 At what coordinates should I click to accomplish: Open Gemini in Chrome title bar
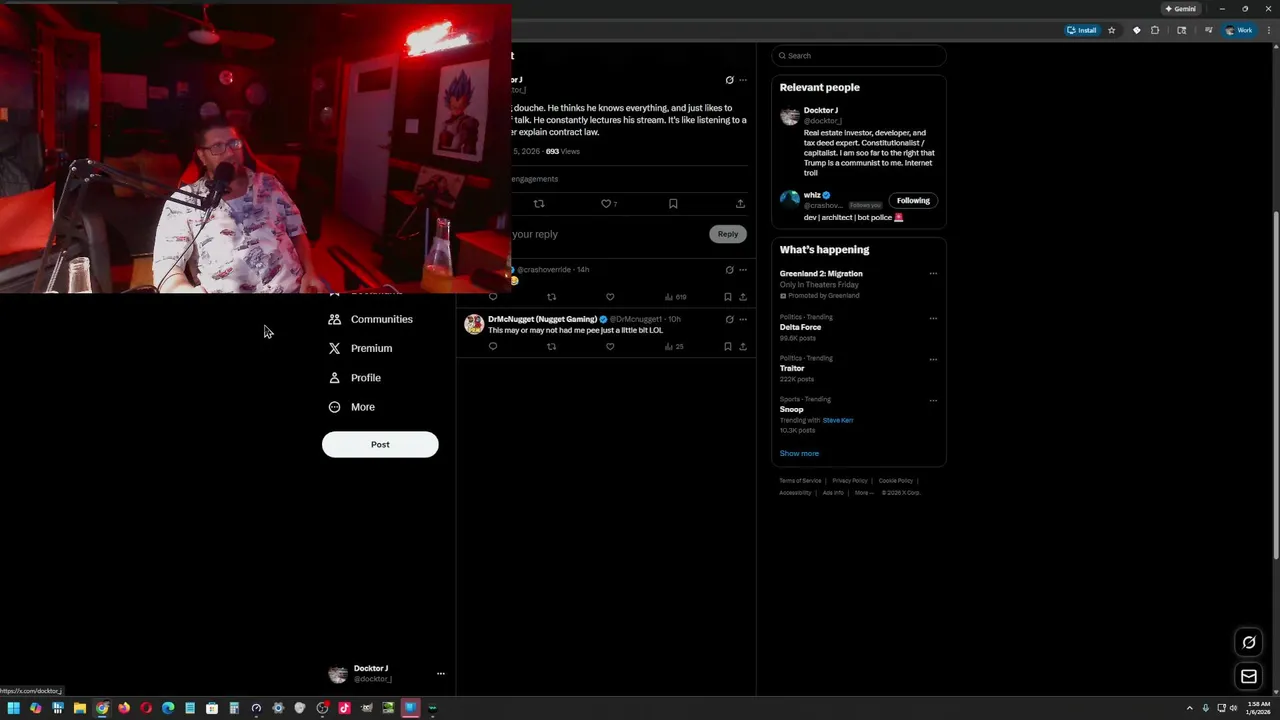pos(1181,8)
